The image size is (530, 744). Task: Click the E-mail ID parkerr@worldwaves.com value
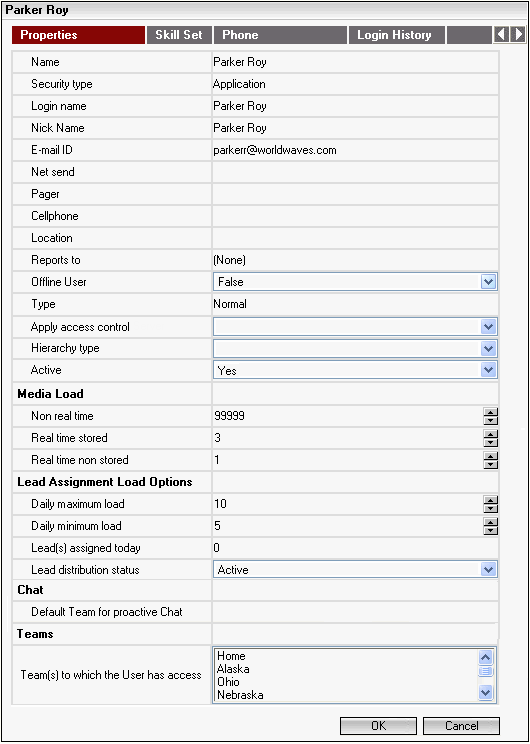pyautogui.click(x=275, y=150)
